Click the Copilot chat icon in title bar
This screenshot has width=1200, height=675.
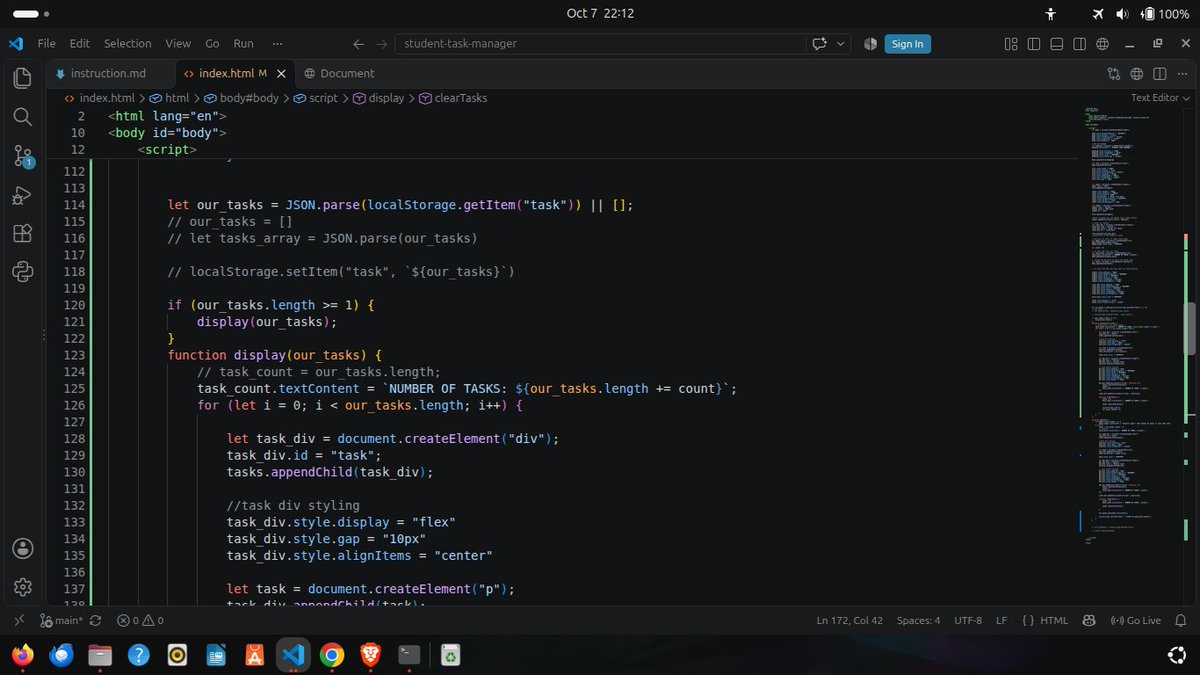click(820, 44)
